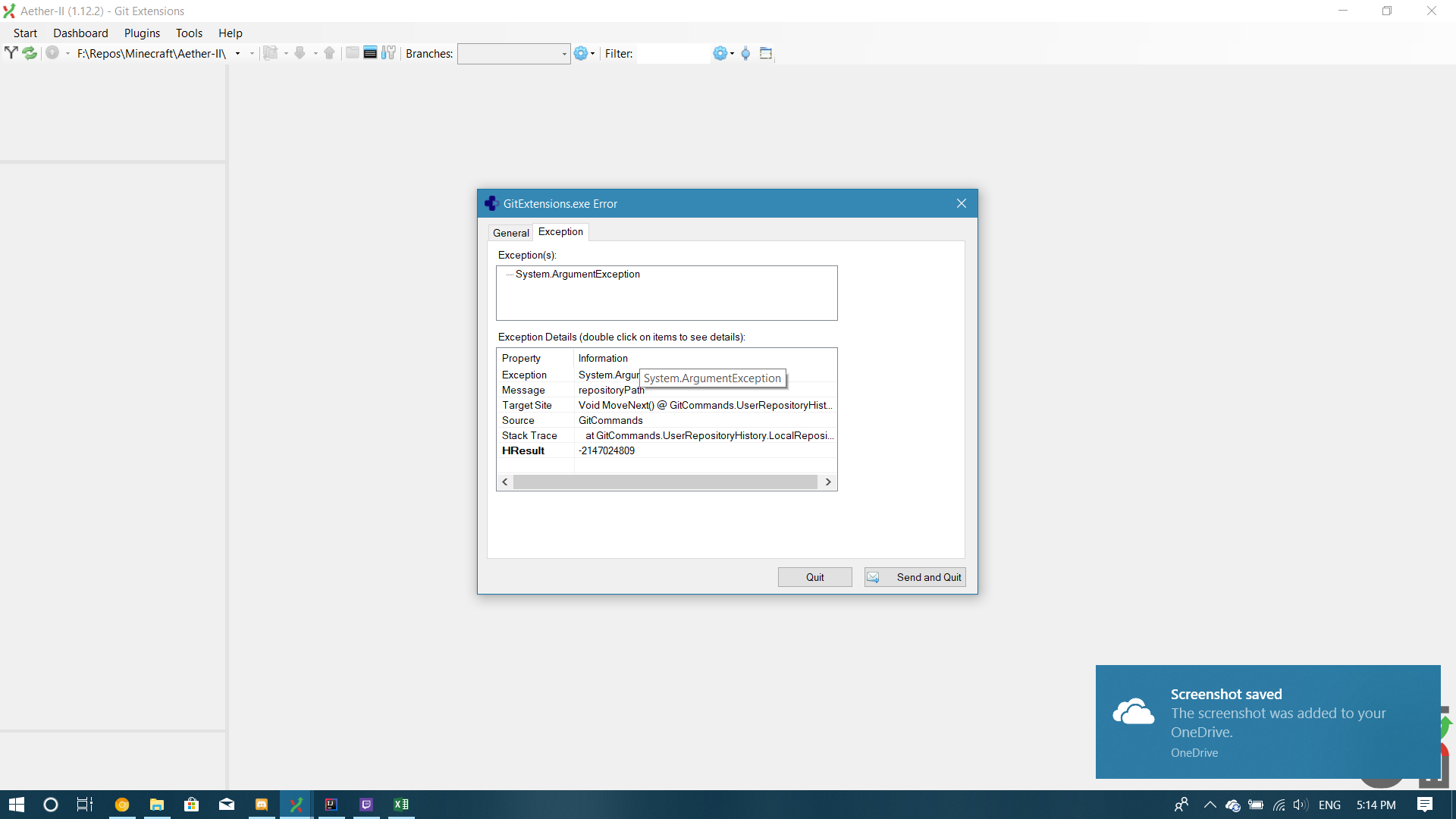Open the Branches combo box dropdown
This screenshot has height=819, width=1456.
(563, 54)
